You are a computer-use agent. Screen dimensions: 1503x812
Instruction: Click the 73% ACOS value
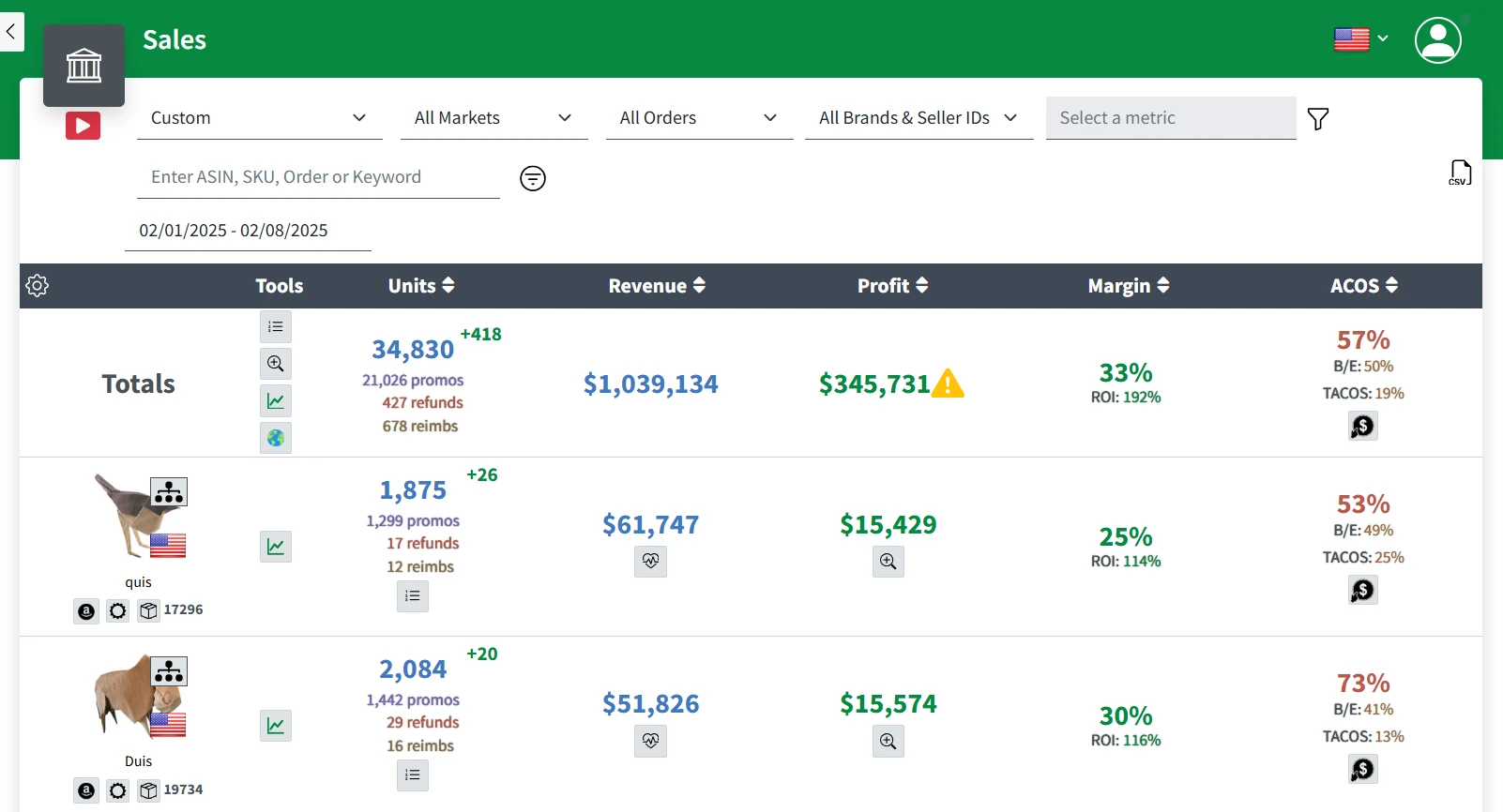click(1363, 683)
